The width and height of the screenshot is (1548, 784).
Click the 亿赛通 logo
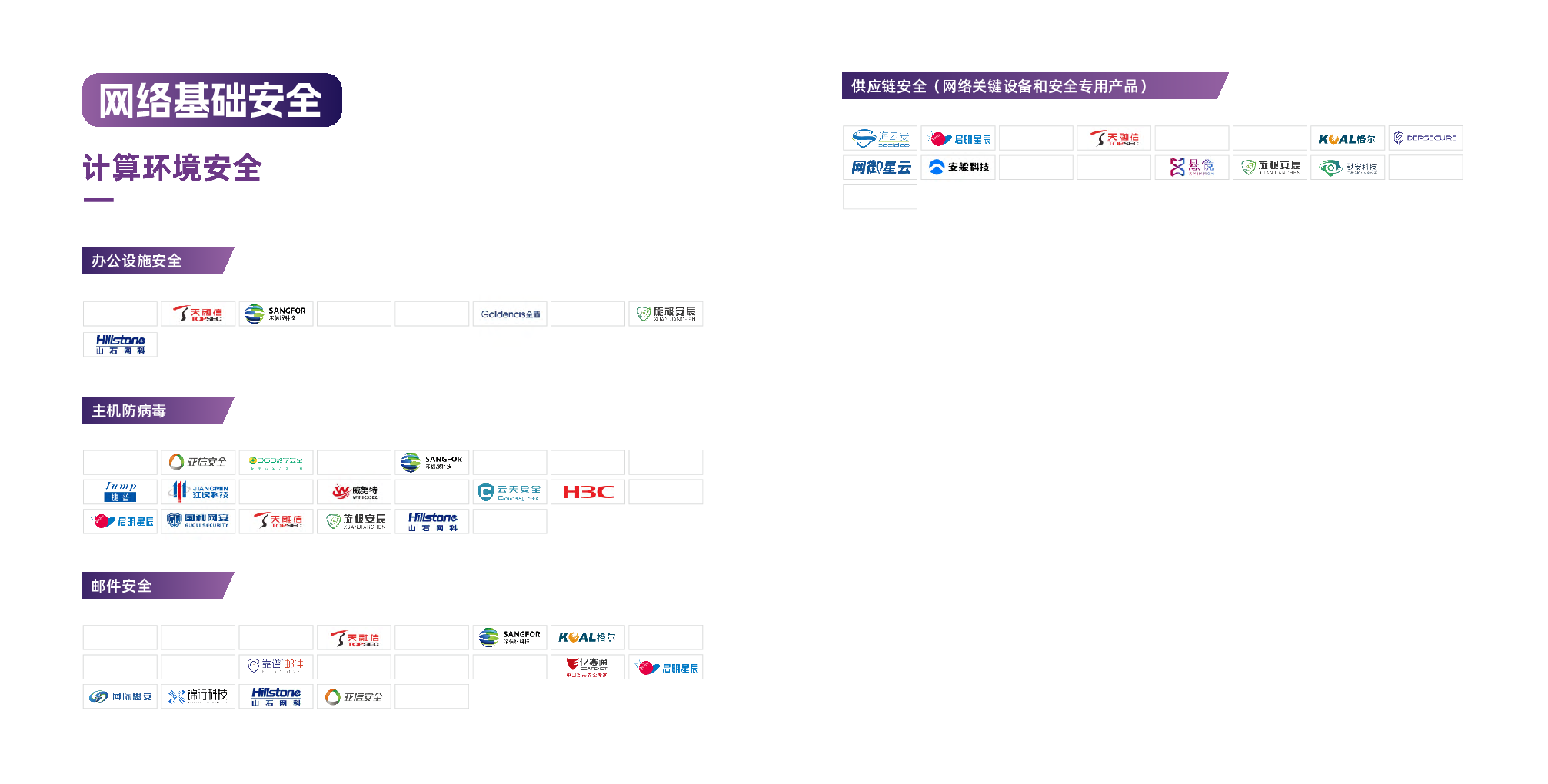(x=588, y=667)
